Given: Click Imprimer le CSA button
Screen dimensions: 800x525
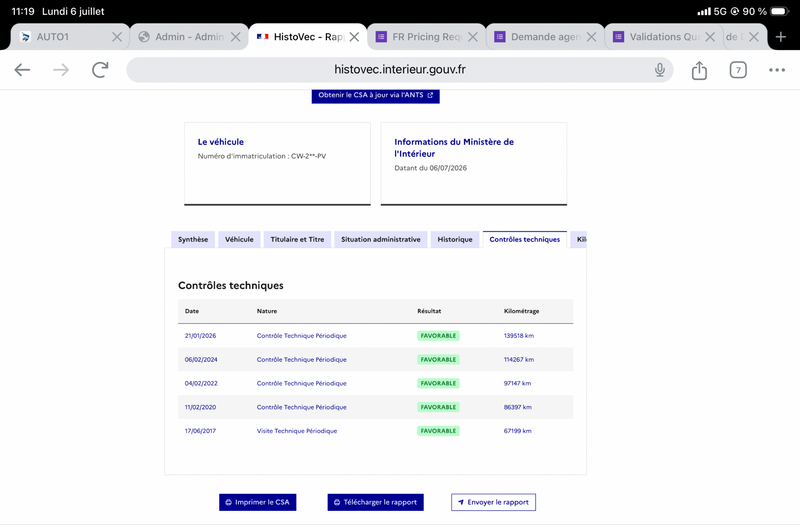Looking at the screenshot, I should coord(258,502).
